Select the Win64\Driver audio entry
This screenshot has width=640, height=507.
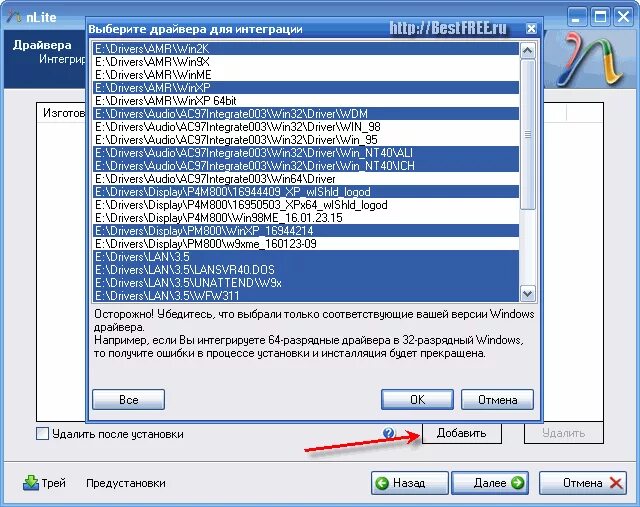306,179
